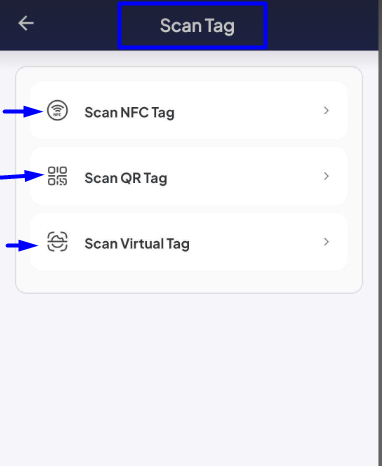The image size is (382, 466).
Task: Click the dark header bar right of the title
Action: [x=322, y=25]
